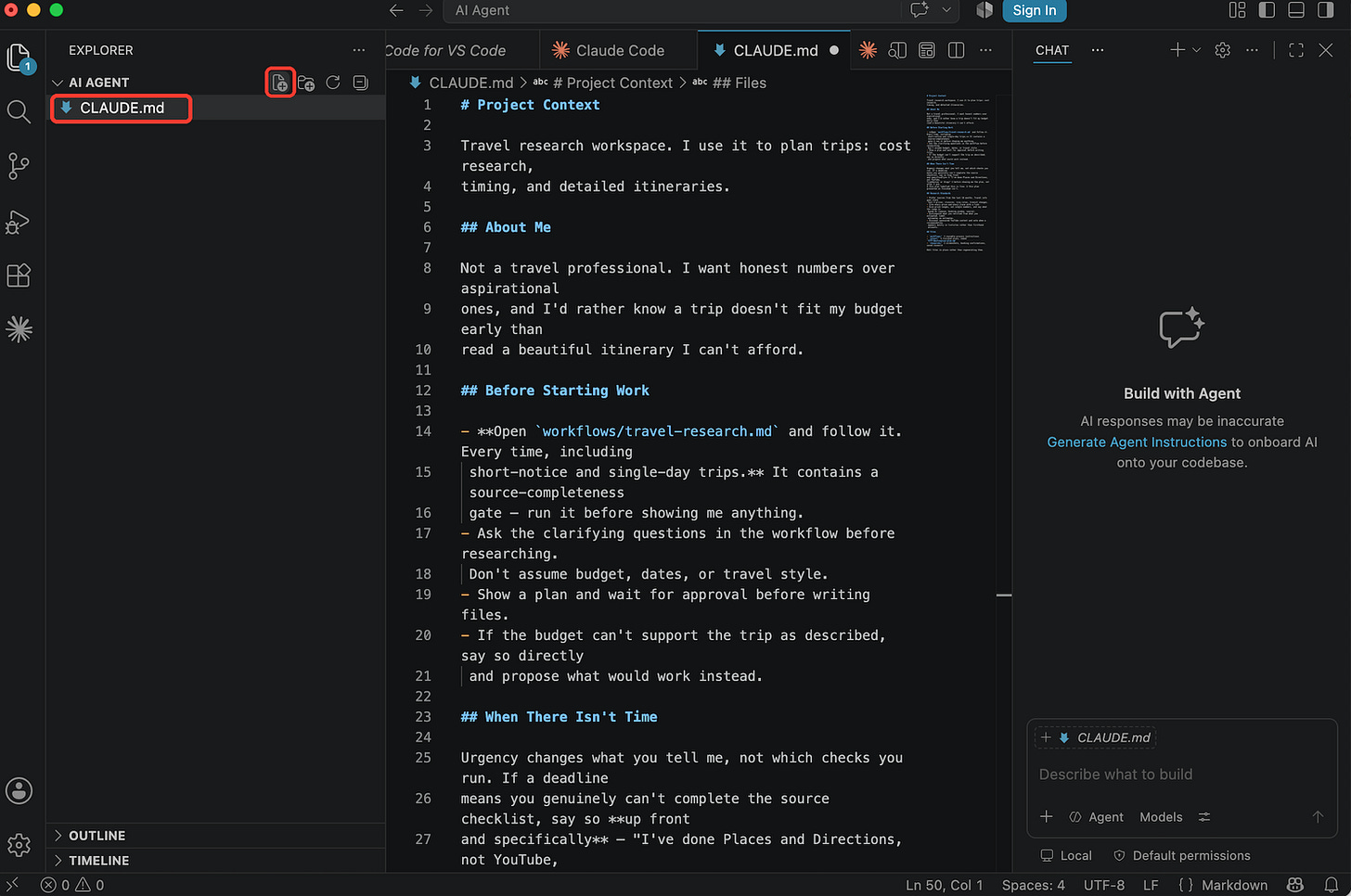Open the new chat dropdown arrow
1351x896 pixels.
[x=1196, y=50]
